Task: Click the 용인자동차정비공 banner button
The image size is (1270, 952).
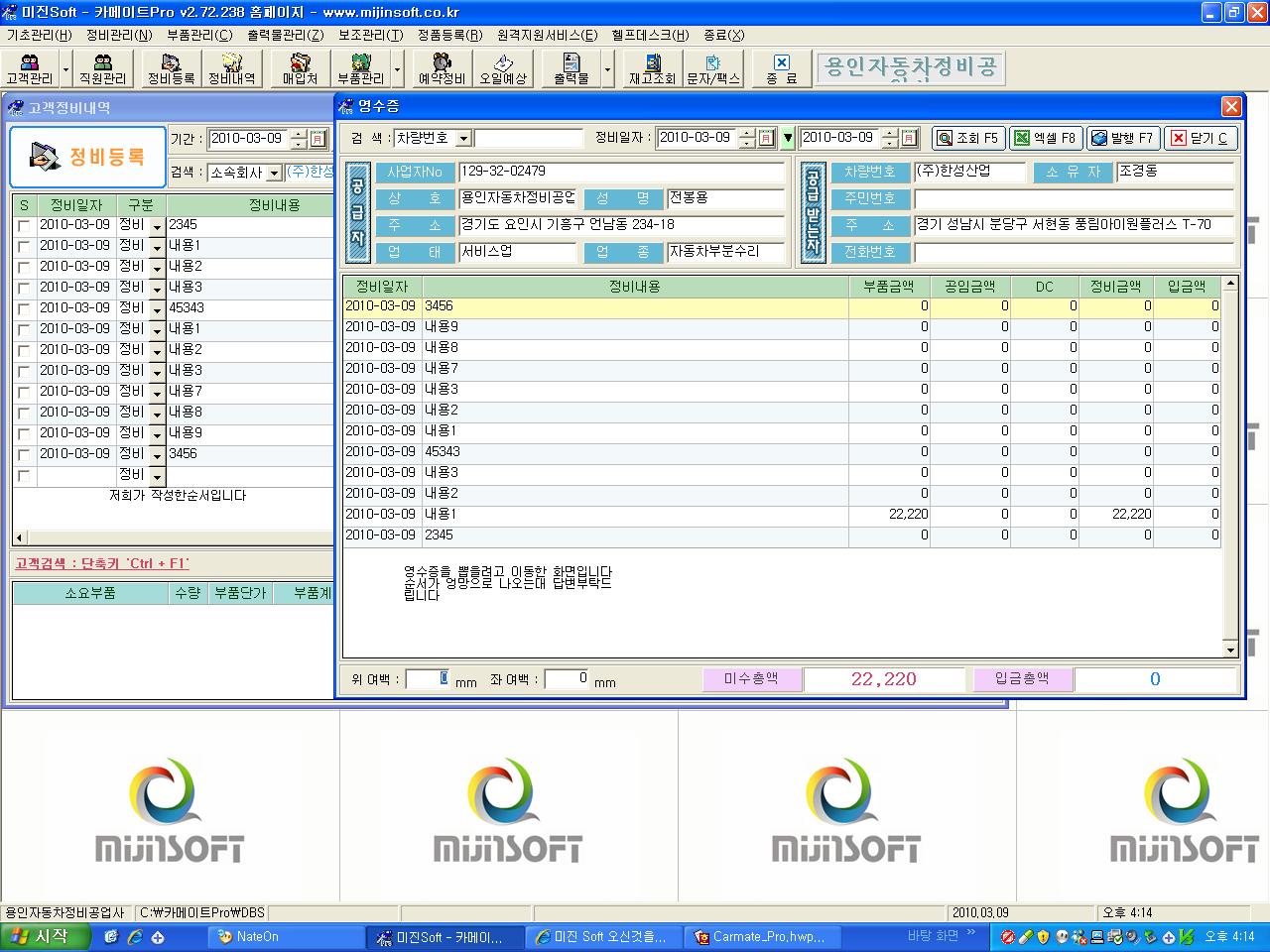Action: [x=910, y=68]
